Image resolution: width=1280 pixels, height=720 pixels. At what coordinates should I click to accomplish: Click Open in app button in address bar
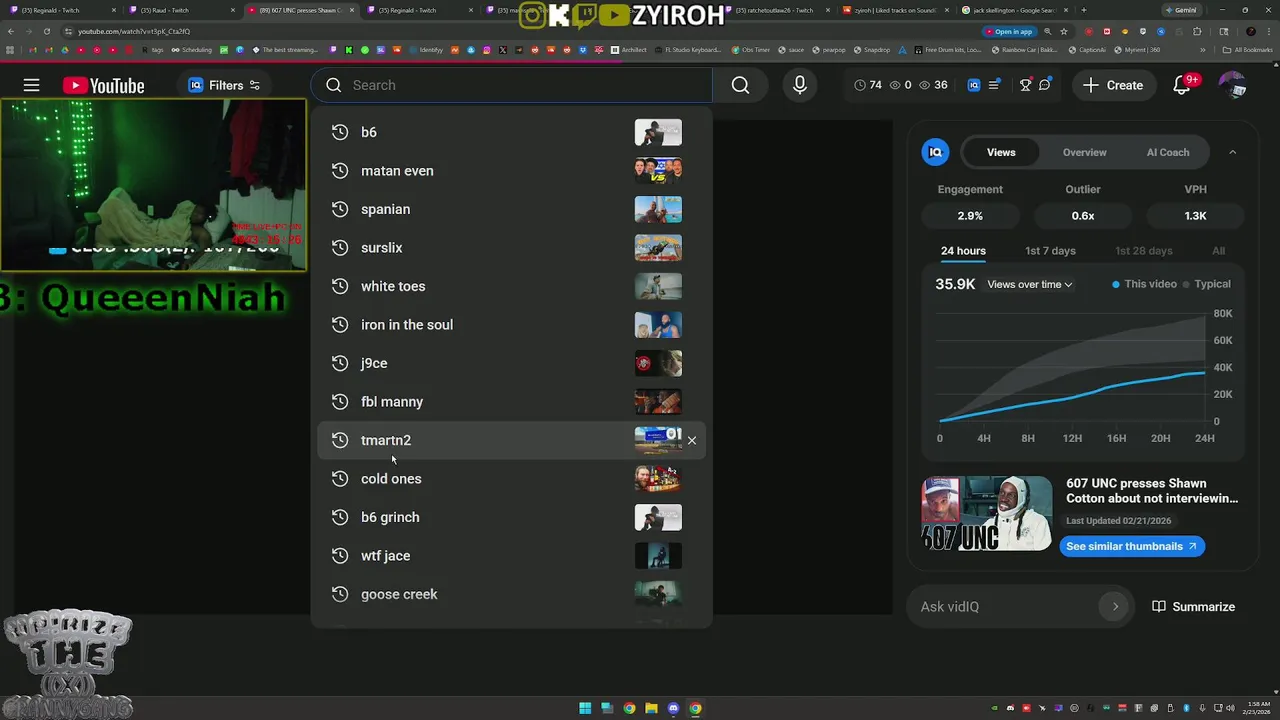coord(1008,31)
